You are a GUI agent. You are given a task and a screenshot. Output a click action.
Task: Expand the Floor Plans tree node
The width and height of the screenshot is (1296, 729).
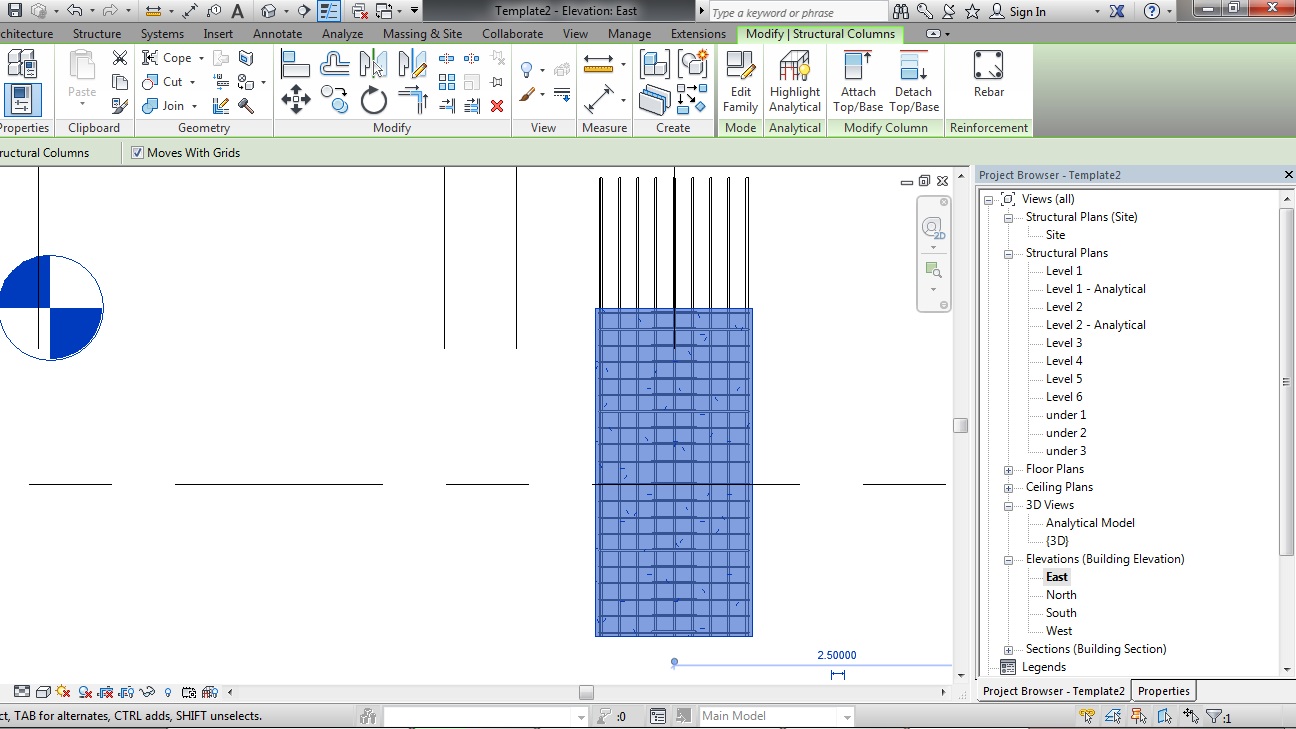tap(1009, 469)
